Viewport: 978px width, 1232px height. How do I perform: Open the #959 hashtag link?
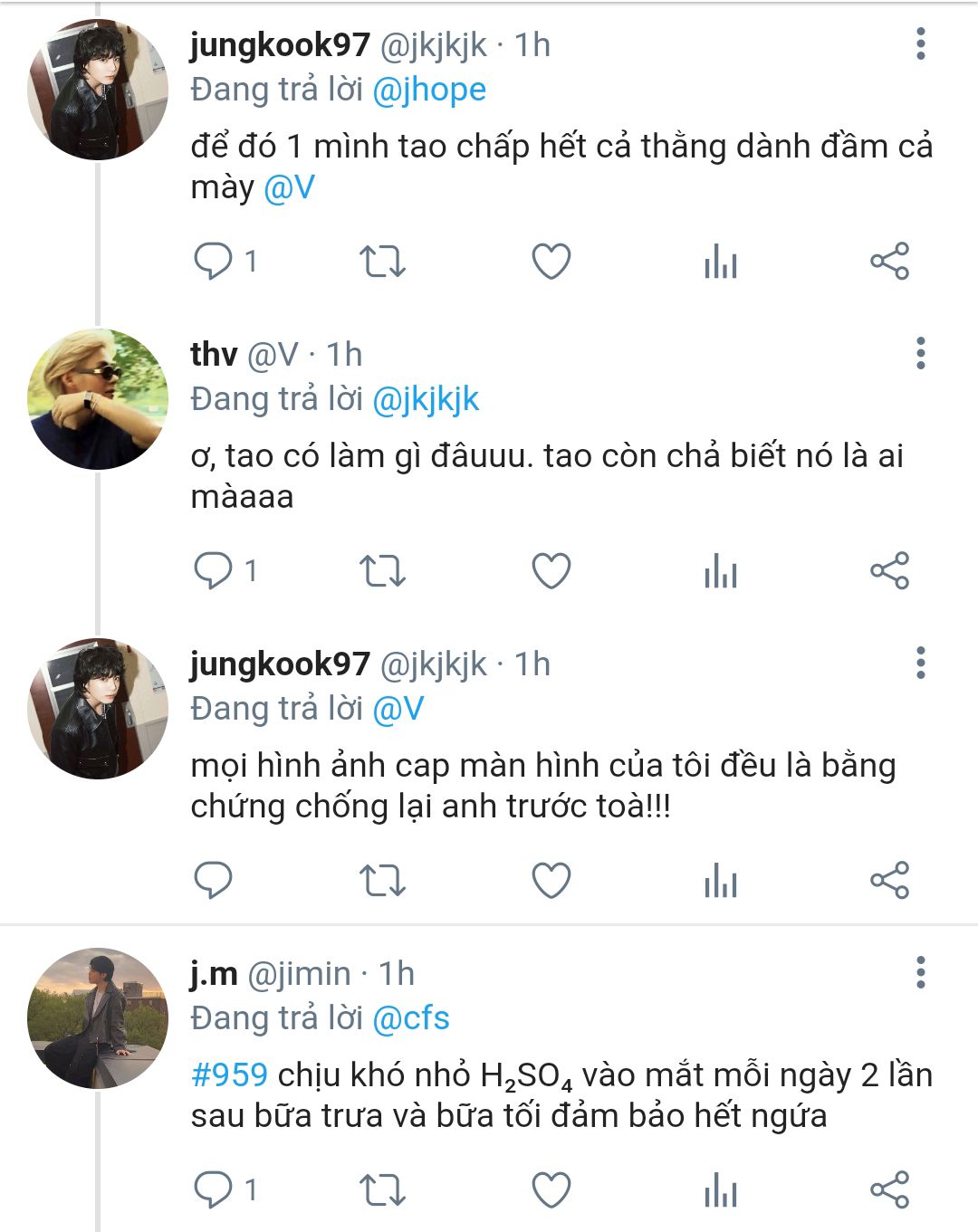230,1074
